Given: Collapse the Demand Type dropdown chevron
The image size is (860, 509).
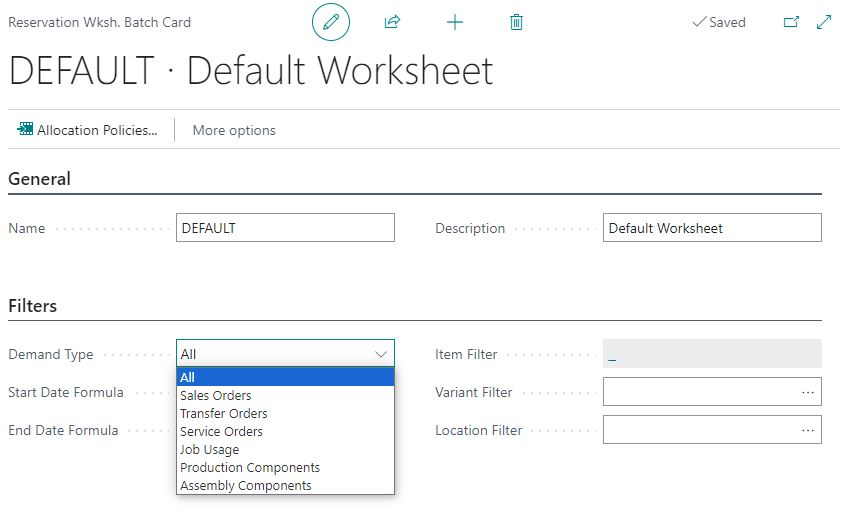Looking at the screenshot, I should [381, 354].
